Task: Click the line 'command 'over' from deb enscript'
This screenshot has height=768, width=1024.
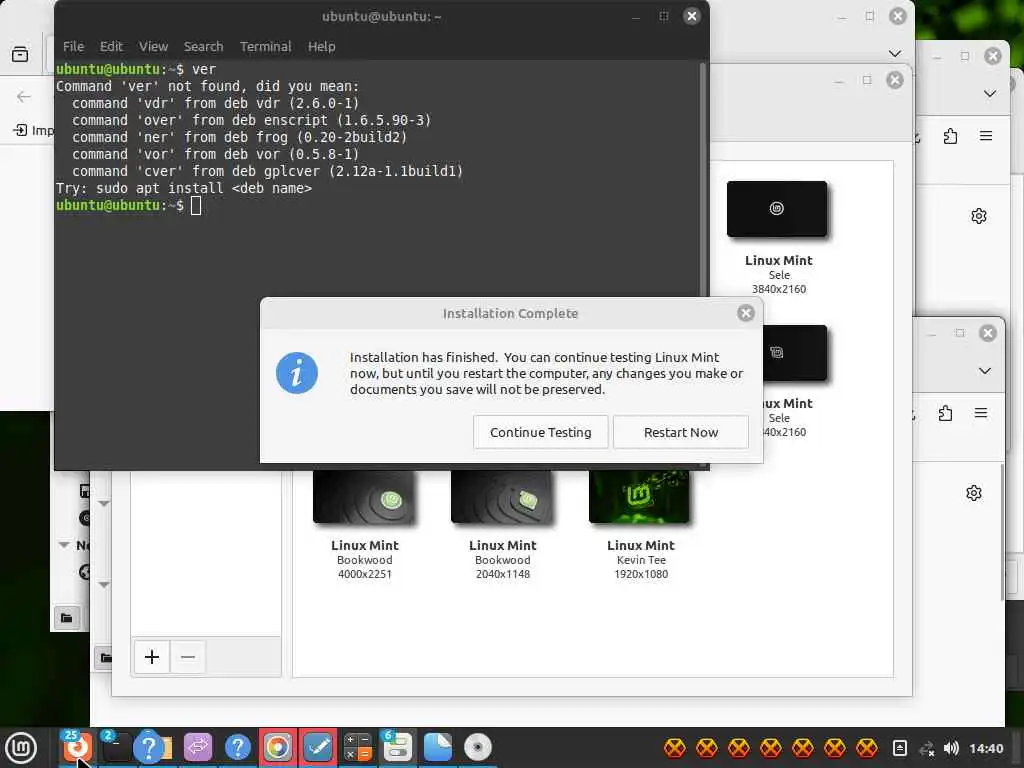Action: [251, 120]
